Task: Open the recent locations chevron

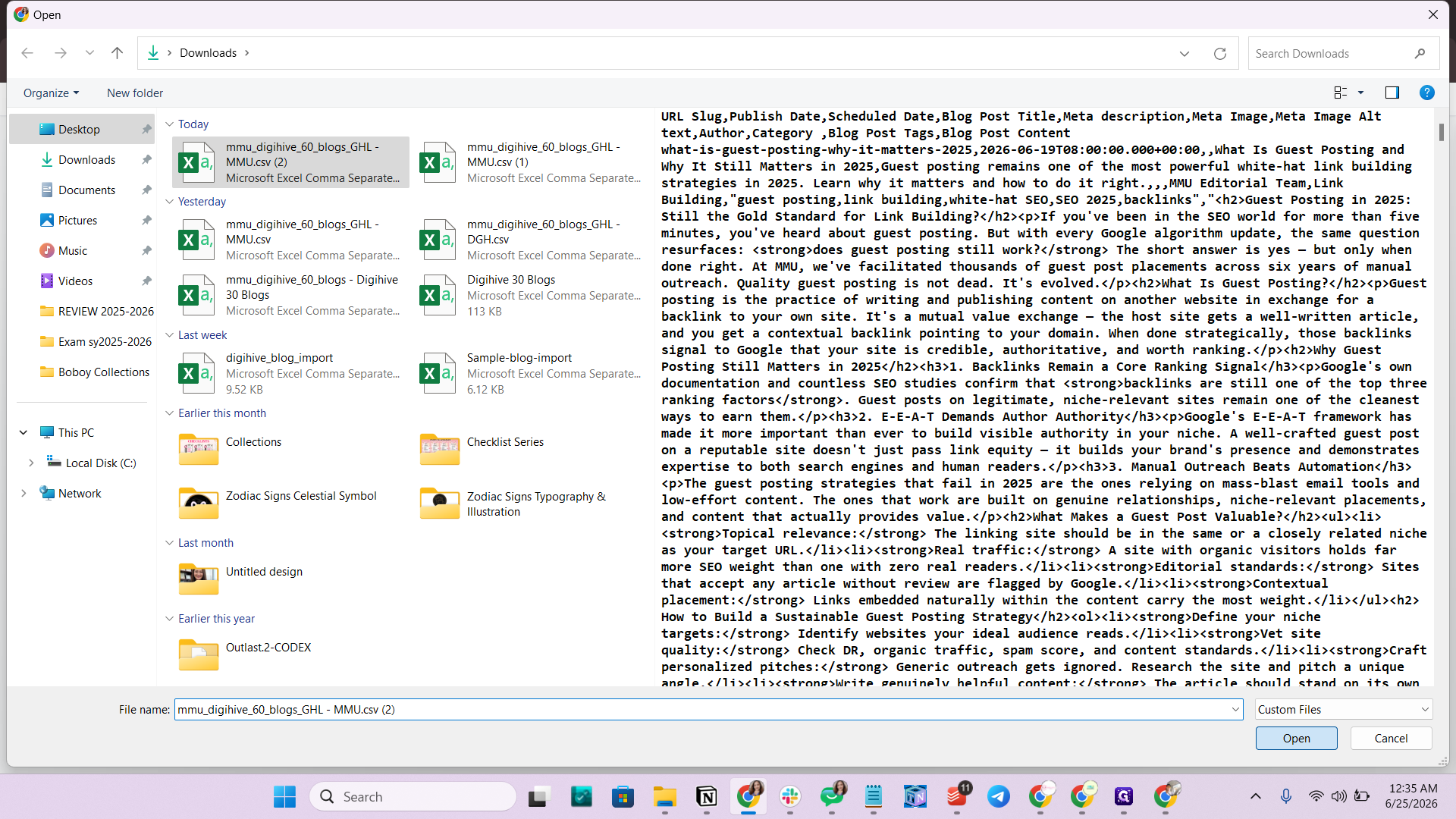Action: pyautogui.click(x=89, y=53)
